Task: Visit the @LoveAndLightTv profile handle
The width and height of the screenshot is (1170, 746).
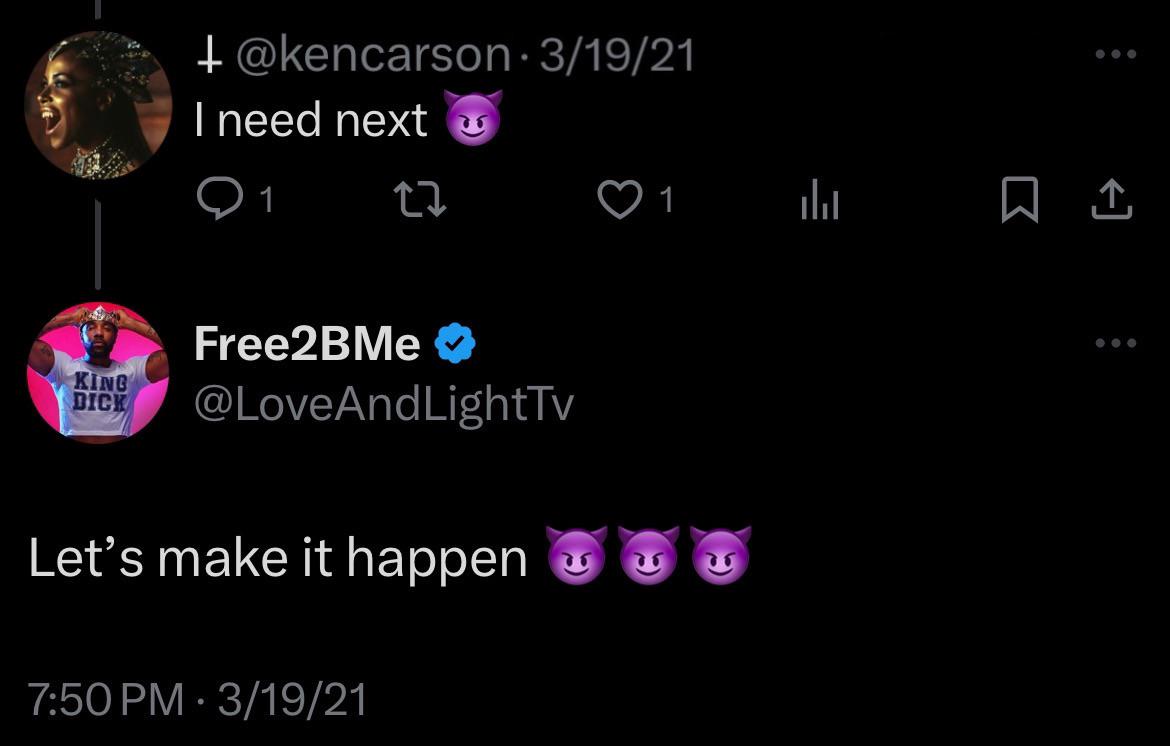Action: pos(383,403)
